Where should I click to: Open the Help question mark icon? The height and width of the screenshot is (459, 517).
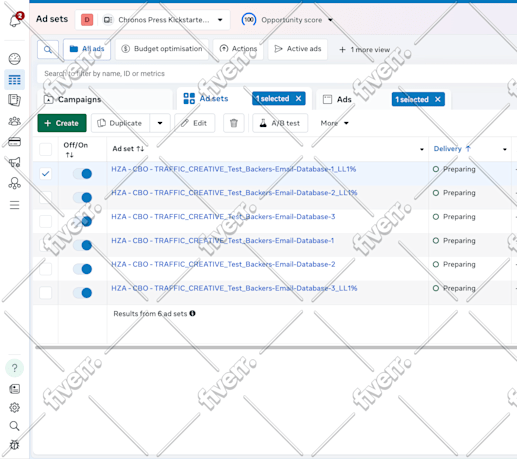pos(14,368)
